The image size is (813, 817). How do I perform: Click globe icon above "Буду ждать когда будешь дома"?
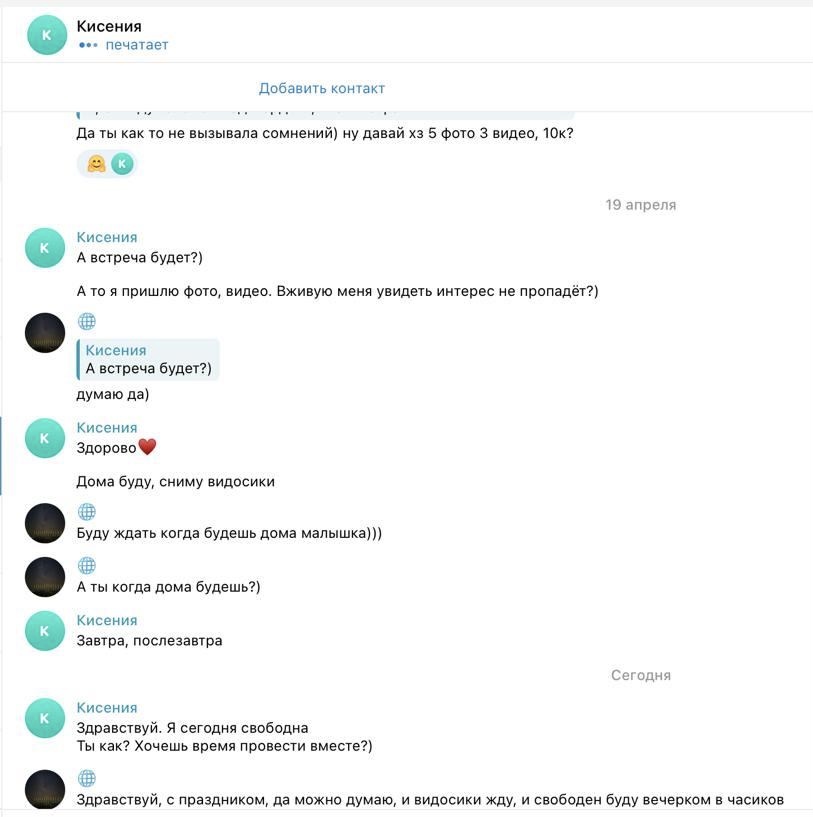point(87,512)
